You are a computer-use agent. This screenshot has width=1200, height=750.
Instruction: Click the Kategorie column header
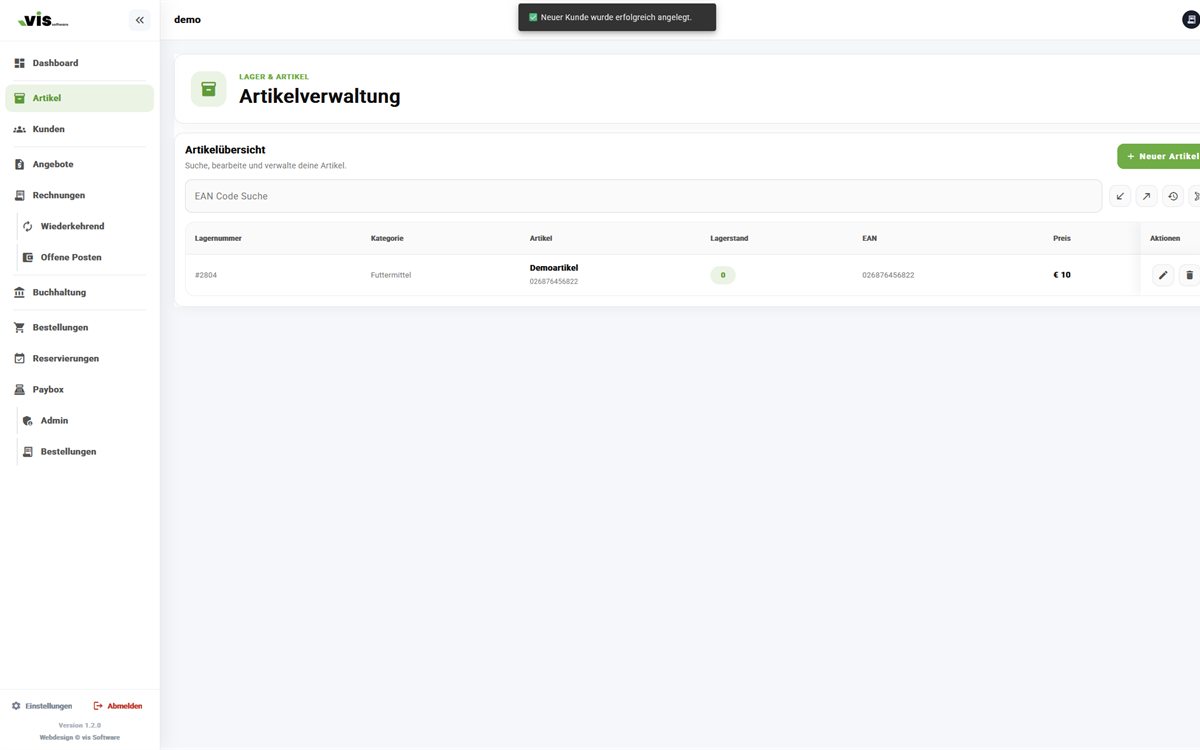[x=387, y=238]
